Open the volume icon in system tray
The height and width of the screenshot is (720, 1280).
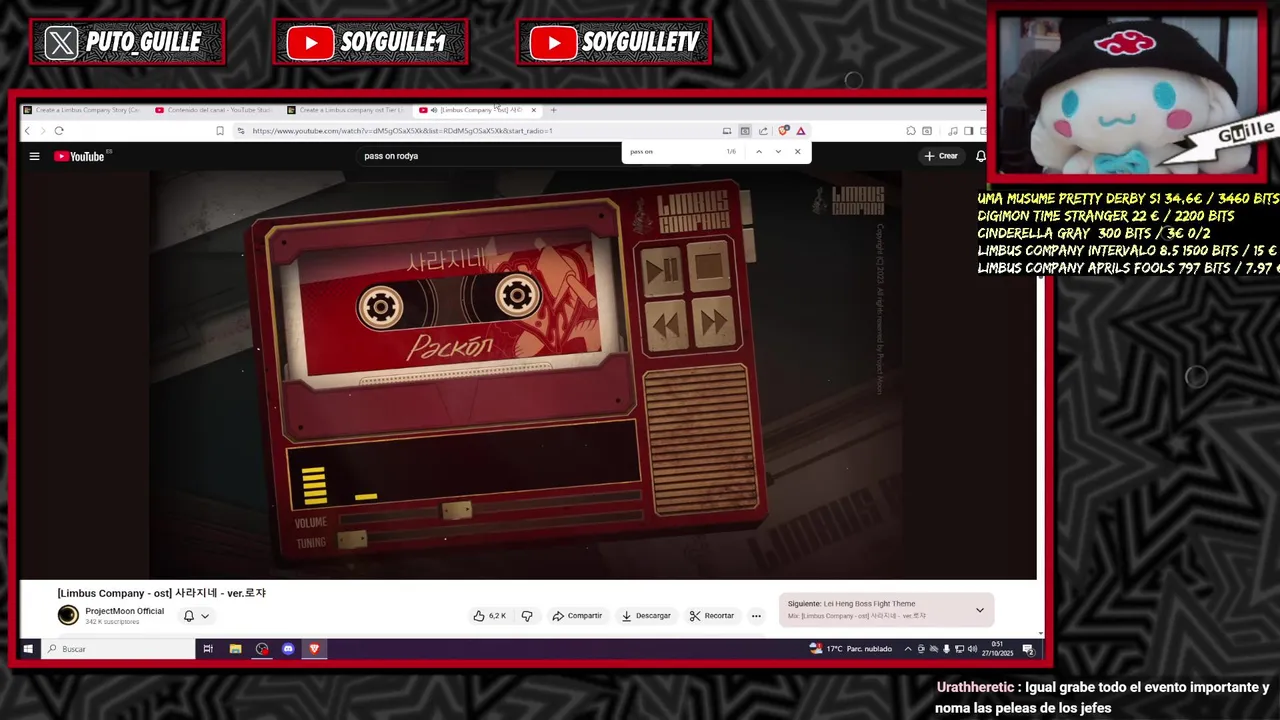[x=972, y=649]
